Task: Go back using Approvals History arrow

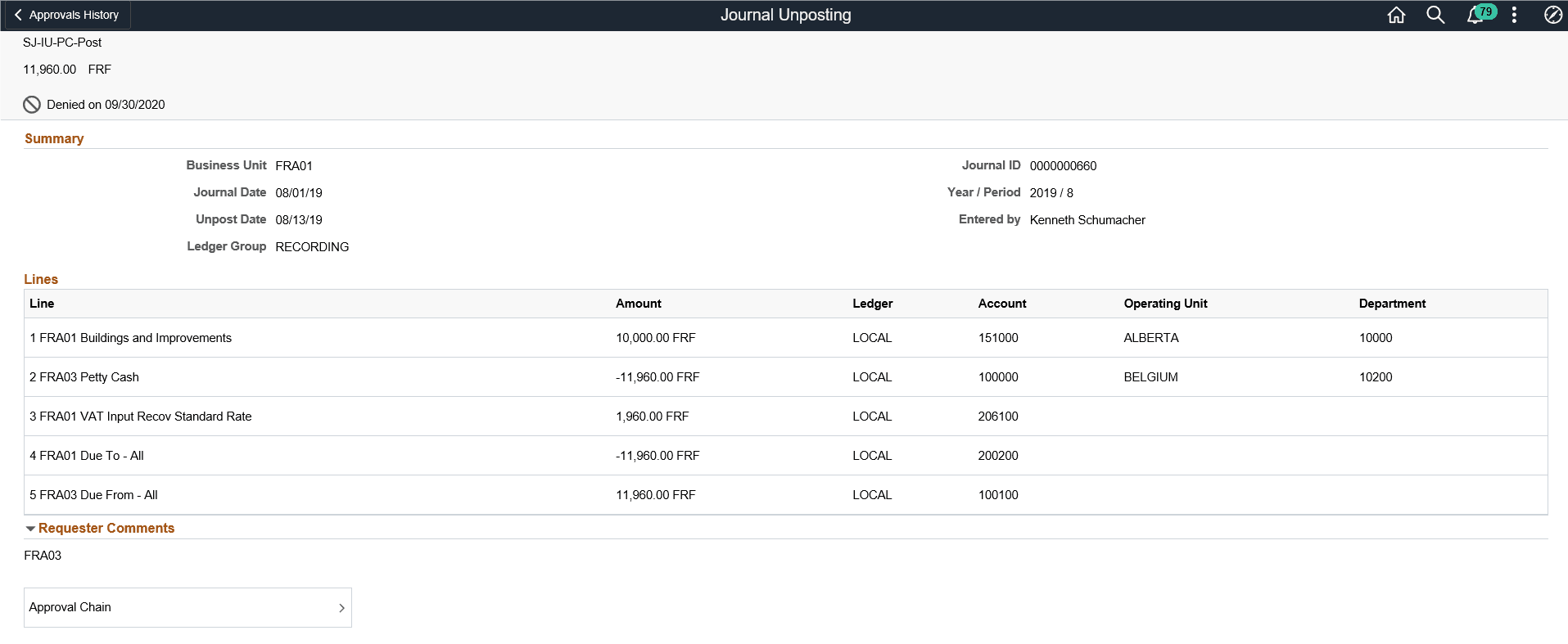Action: [x=18, y=15]
